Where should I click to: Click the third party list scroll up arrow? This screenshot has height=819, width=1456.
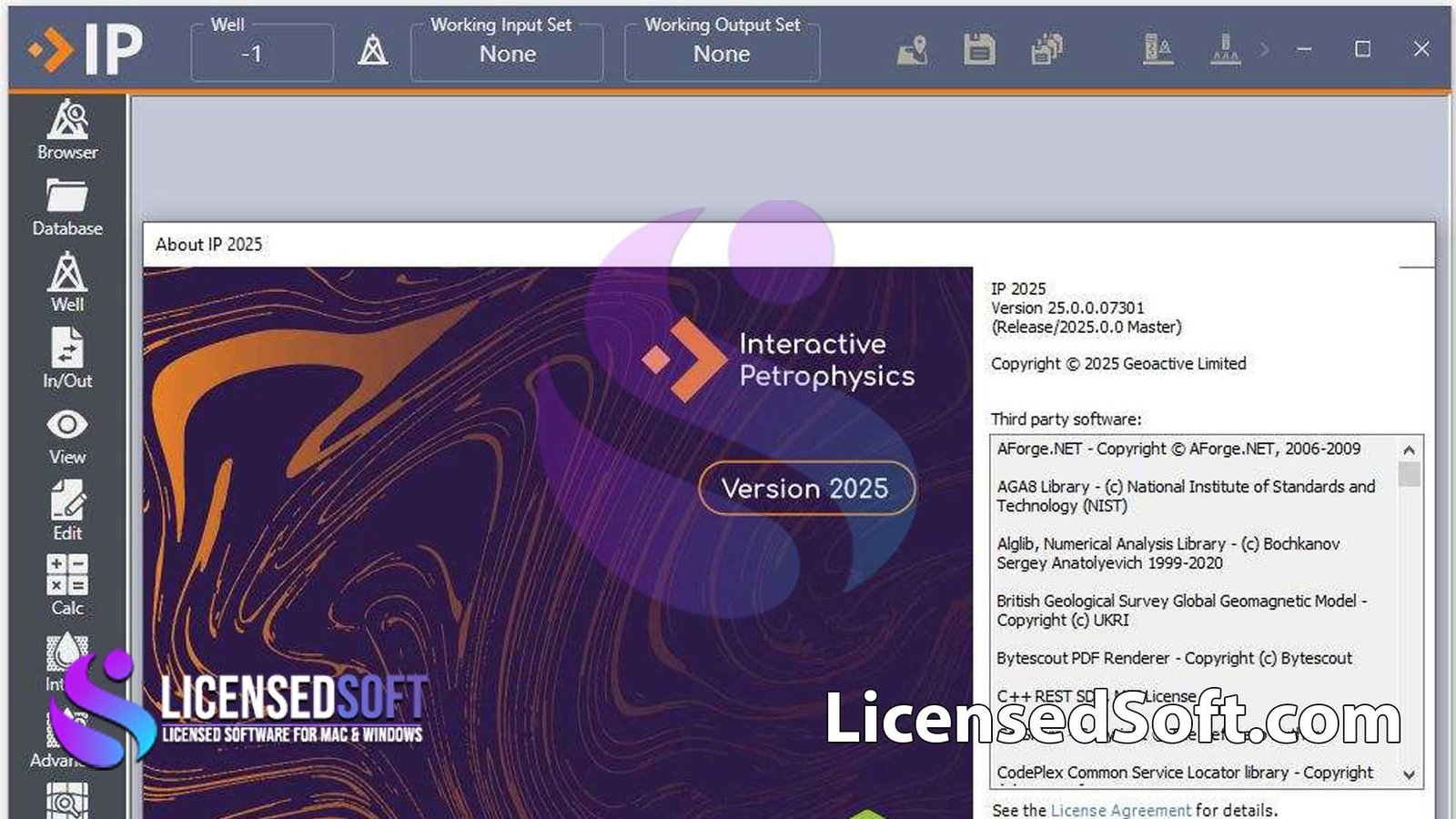pos(1409,450)
